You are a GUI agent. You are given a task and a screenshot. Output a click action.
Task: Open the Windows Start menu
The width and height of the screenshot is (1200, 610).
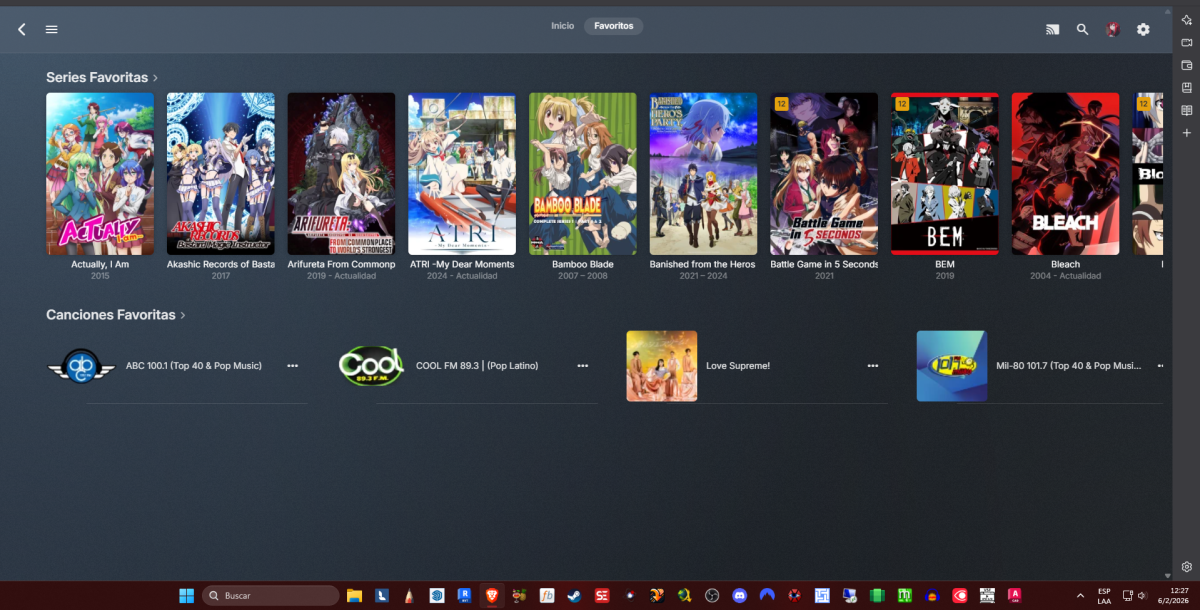coord(187,596)
